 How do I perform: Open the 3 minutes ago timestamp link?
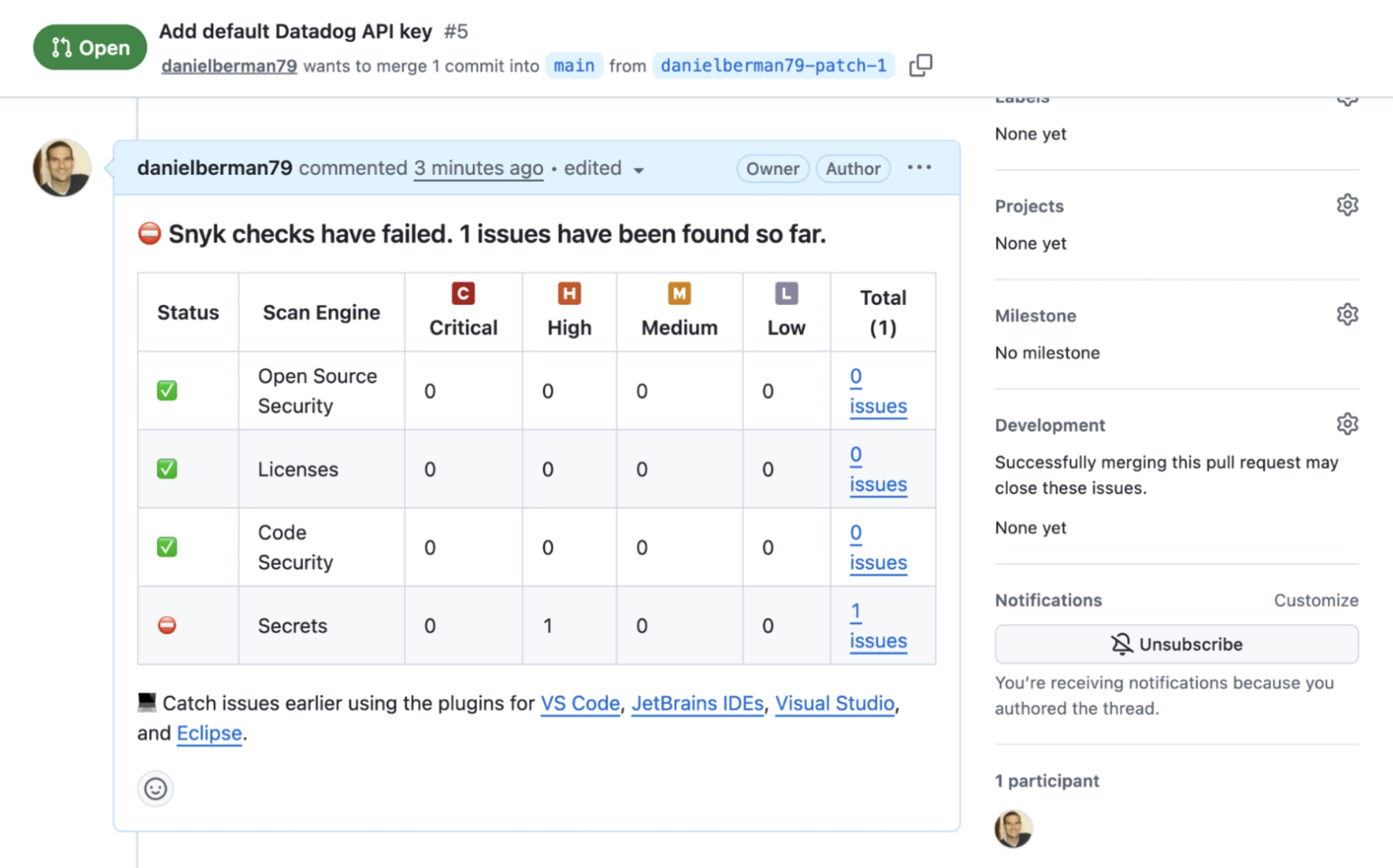479,168
